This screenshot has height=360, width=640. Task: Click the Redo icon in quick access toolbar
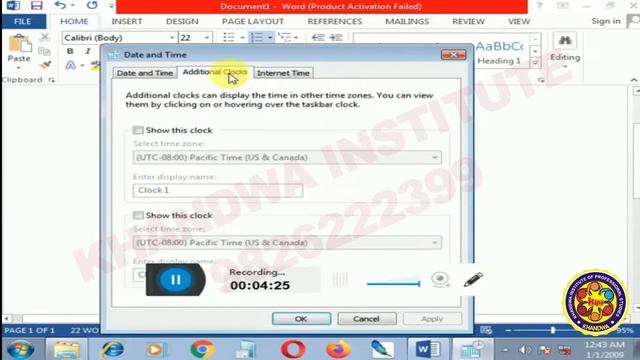click(92, 5)
